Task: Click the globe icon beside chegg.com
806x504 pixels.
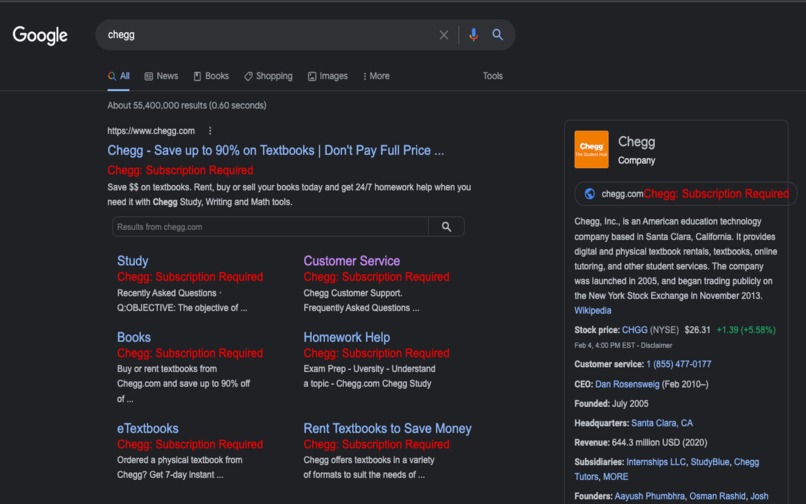Action: 590,194
